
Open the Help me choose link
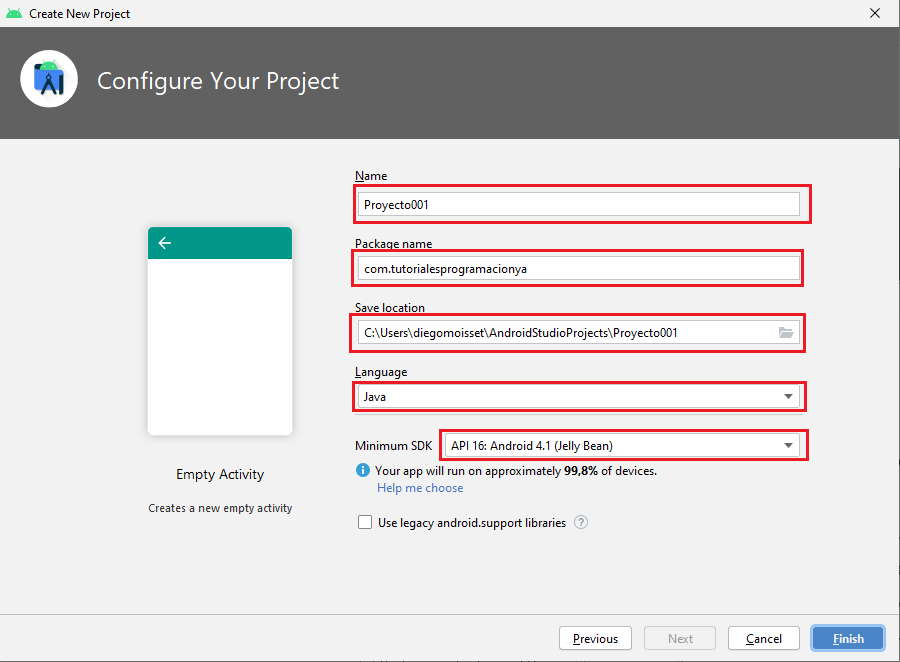coord(420,488)
